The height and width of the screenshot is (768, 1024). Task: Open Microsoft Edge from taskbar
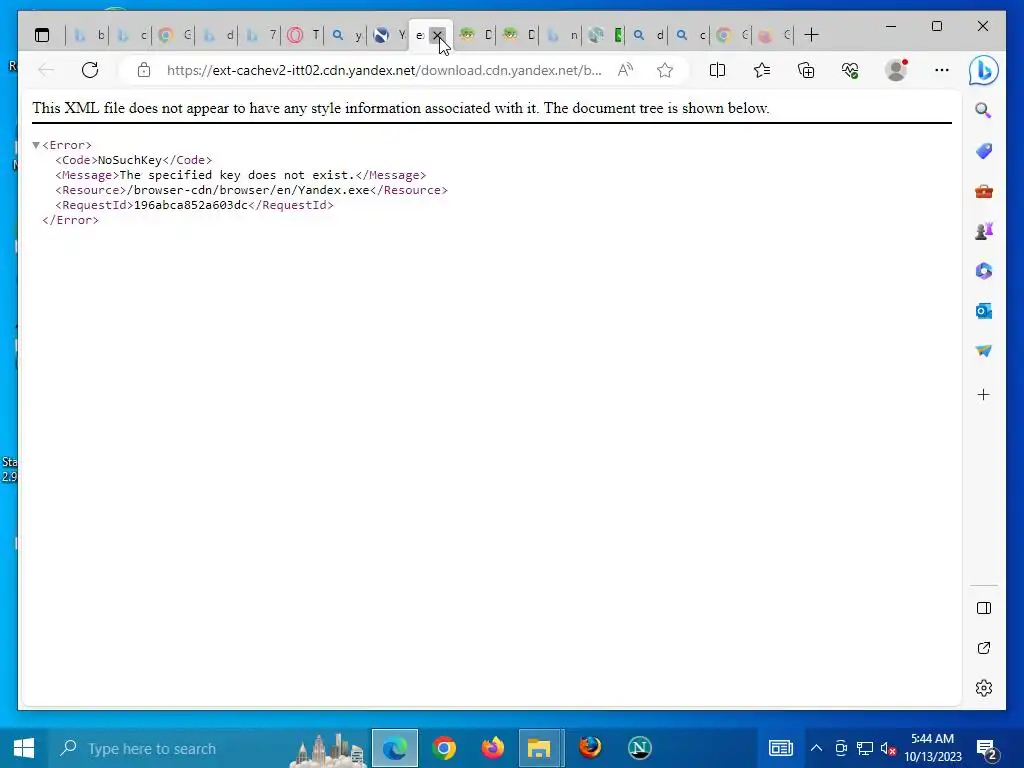[x=394, y=748]
